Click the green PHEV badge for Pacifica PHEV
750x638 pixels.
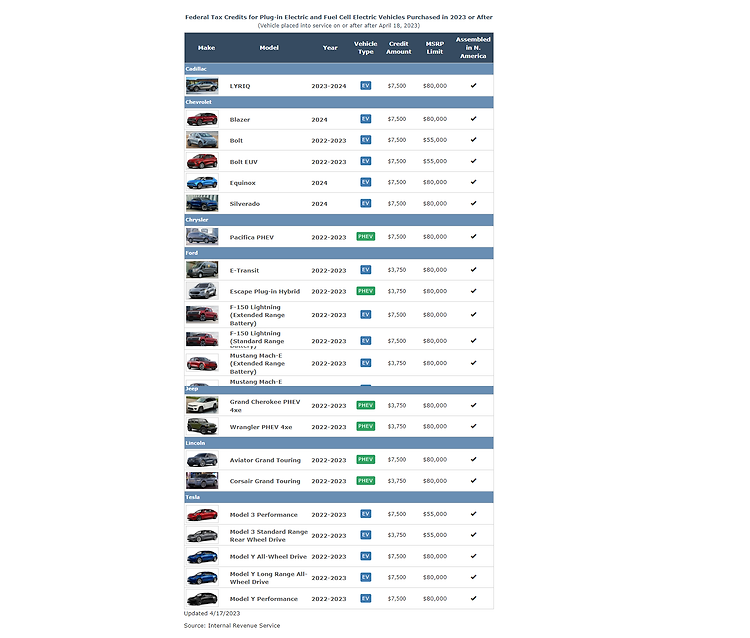[x=365, y=237]
